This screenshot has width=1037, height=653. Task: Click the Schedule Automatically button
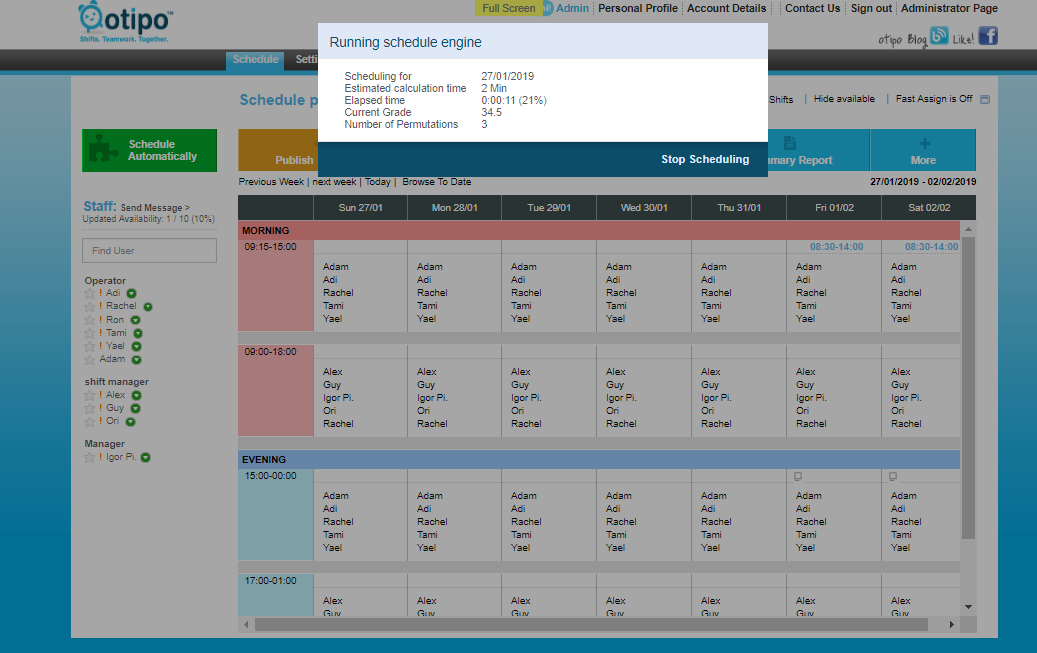[149, 150]
